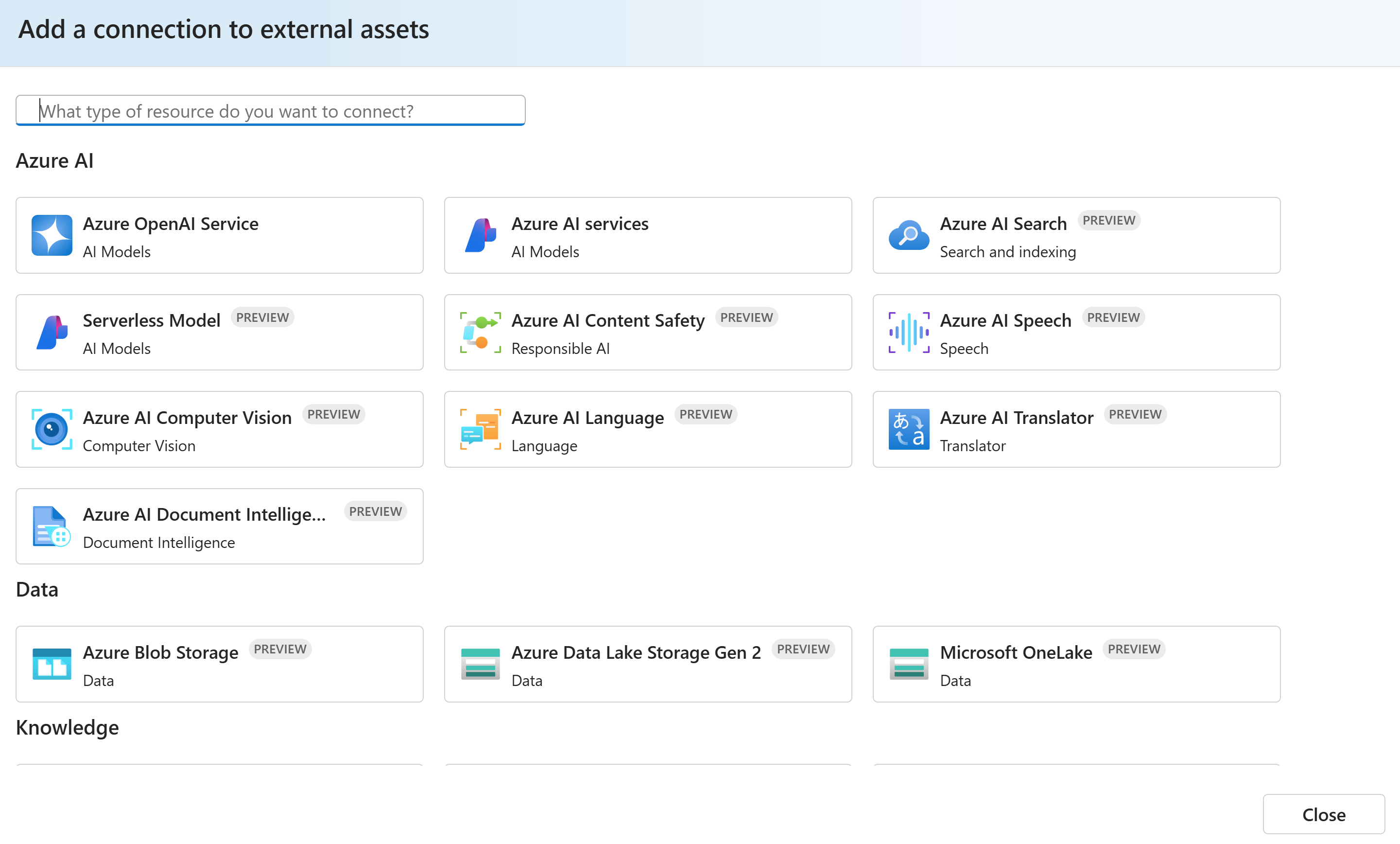Click the PREVIEW badge beside Document Intelligence
This screenshot has height=844, width=1400.
coord(375,511)
